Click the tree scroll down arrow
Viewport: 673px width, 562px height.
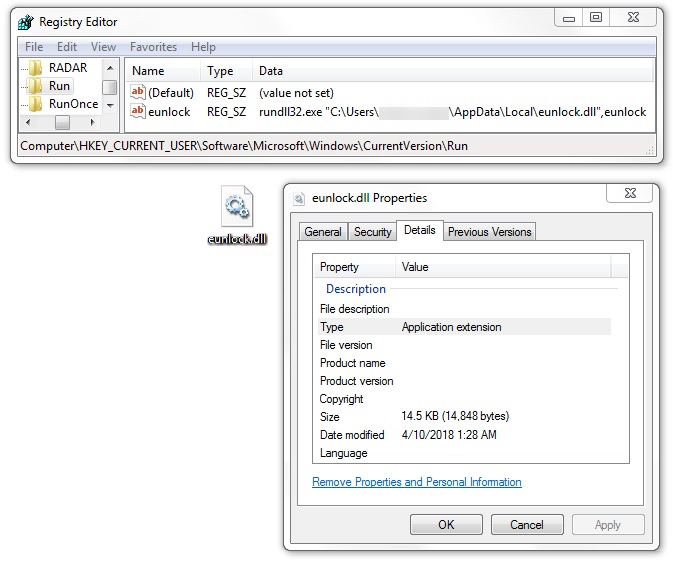pos(110,105)
